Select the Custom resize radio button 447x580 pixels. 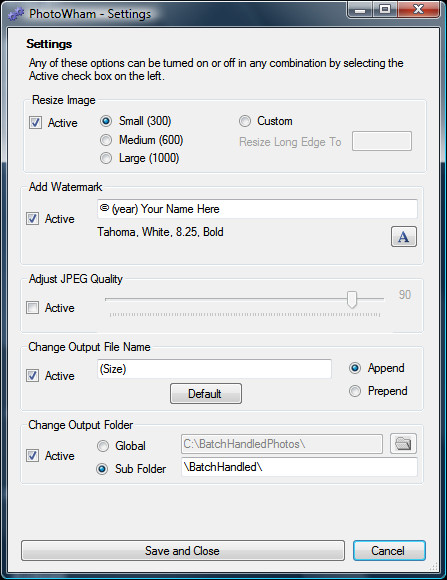245,121
